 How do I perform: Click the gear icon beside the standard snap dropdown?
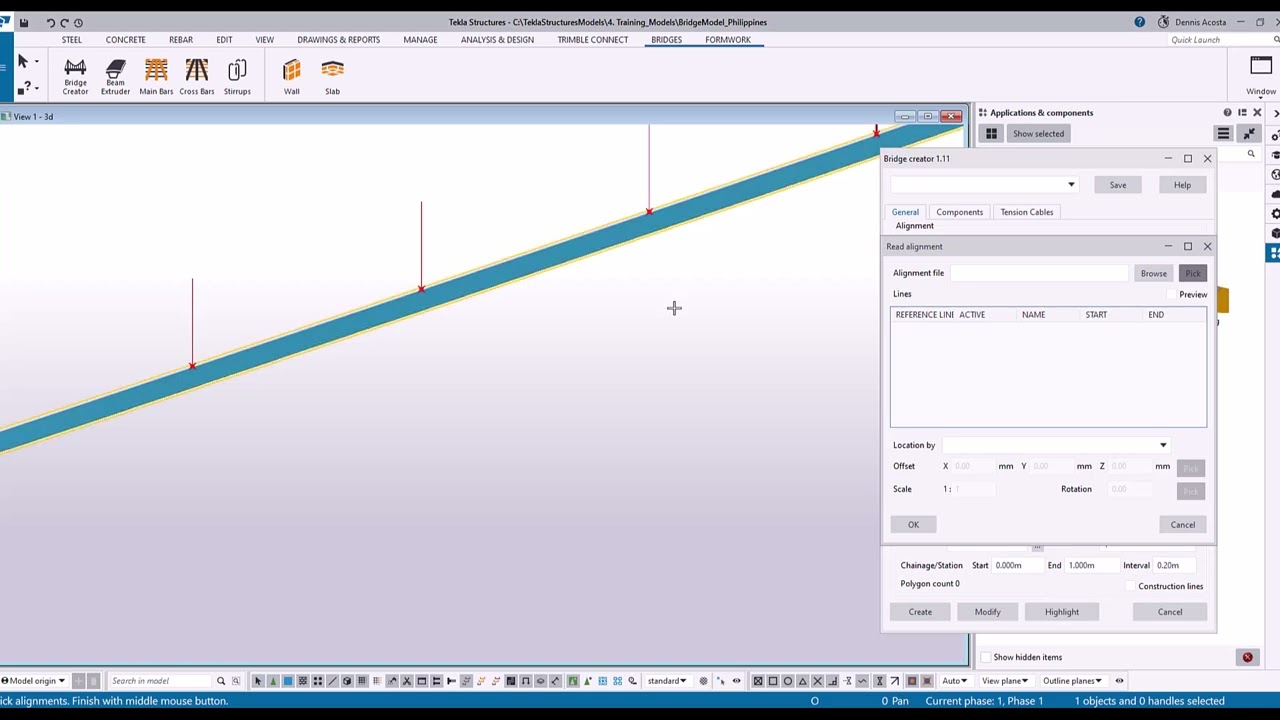click(703, 681)
